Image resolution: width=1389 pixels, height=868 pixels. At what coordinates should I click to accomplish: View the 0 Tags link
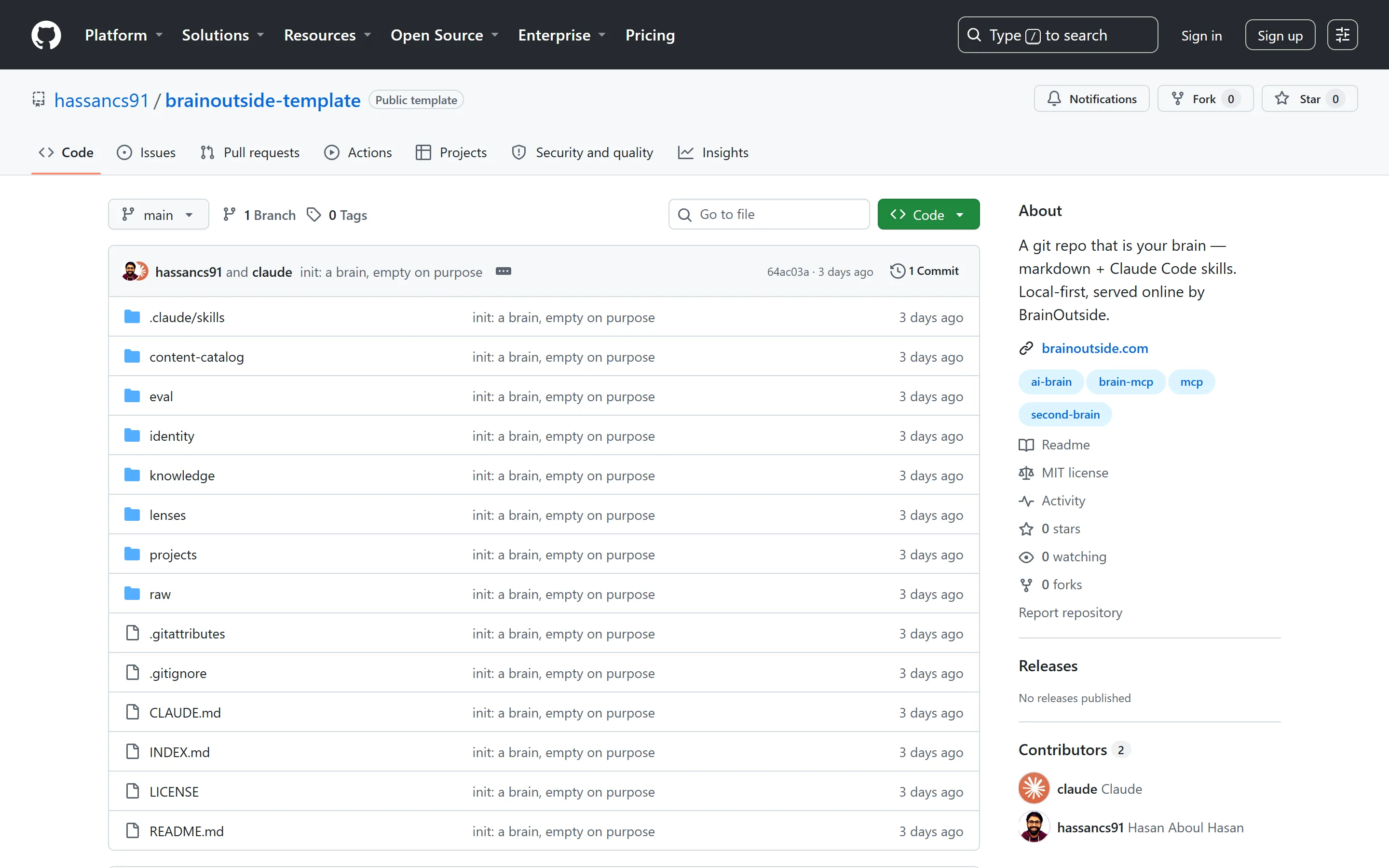[x=337, y=215]
